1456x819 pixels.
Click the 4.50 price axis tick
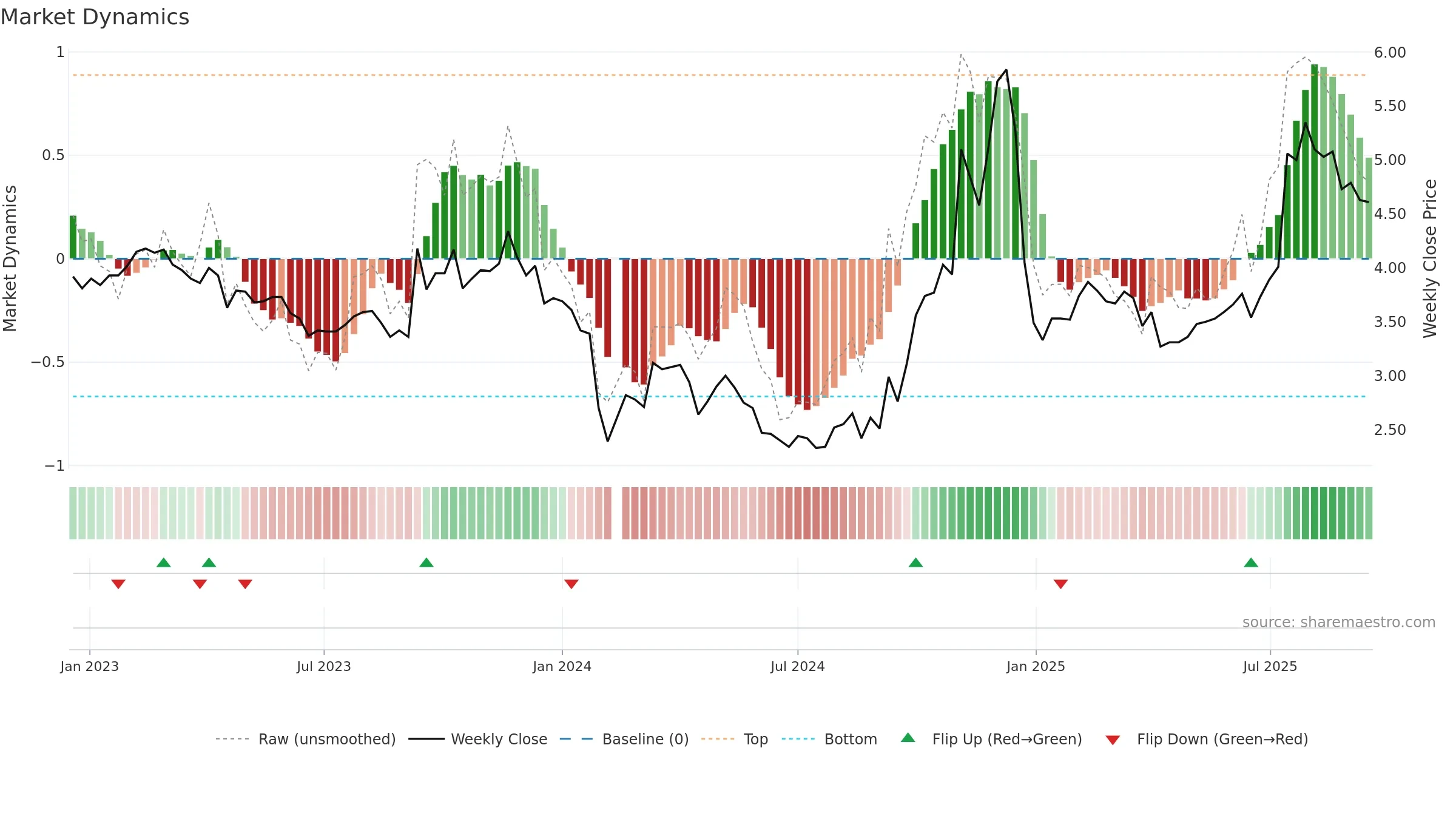coord(1390,214)
